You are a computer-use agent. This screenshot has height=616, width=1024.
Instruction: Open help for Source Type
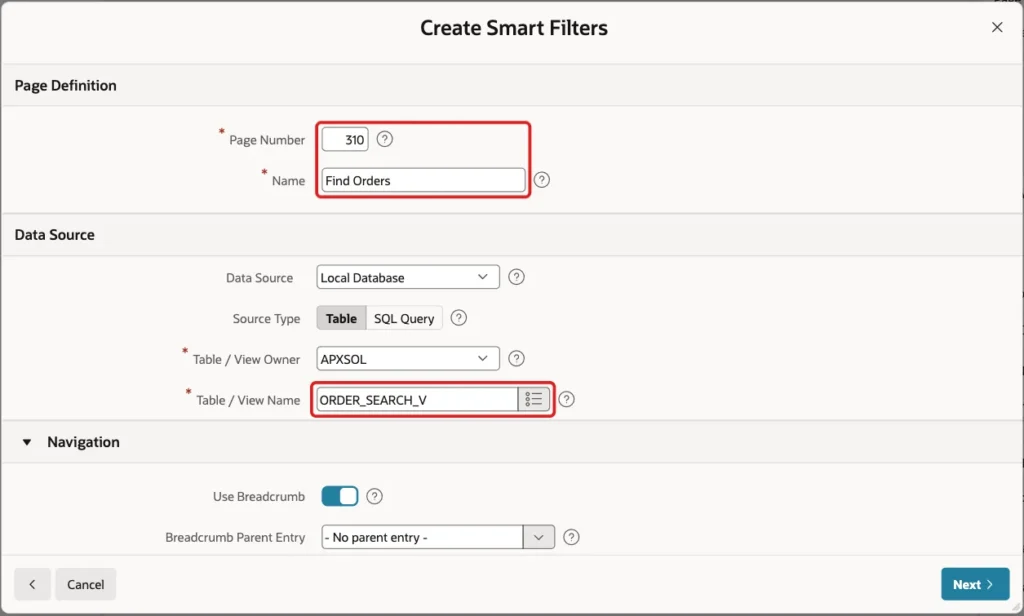458,318
